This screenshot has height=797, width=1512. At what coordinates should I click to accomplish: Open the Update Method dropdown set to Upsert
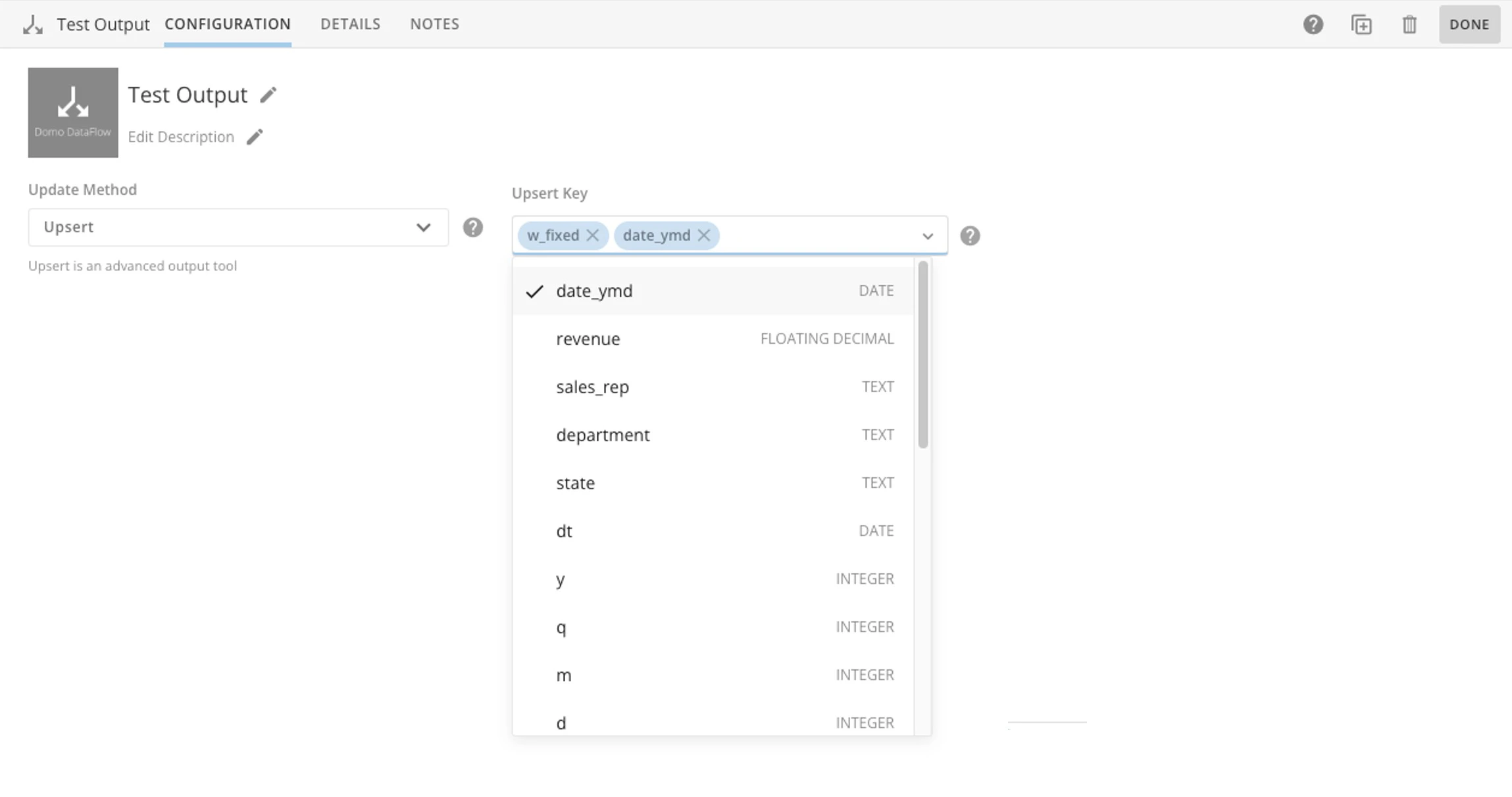(238, 228)
